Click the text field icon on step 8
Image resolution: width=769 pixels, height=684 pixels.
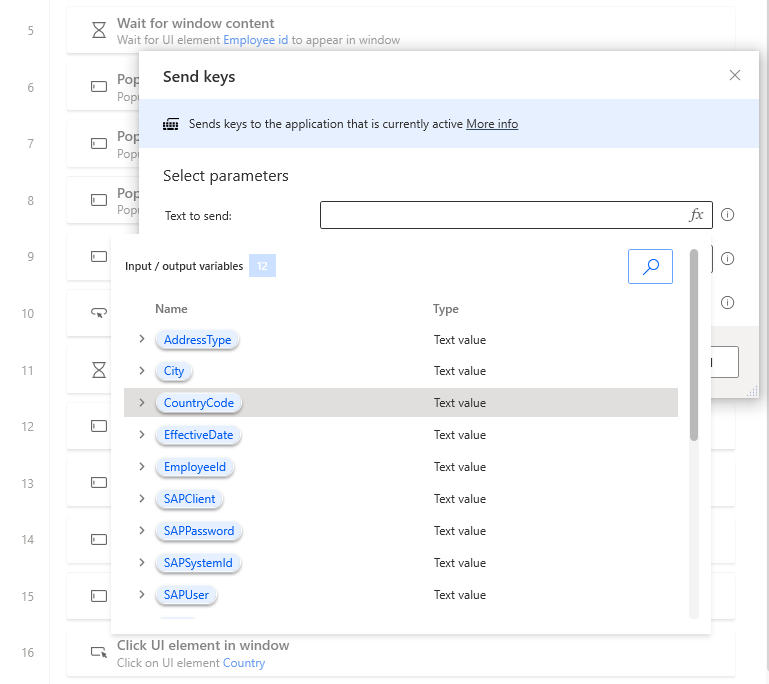(x=99, y=200)
